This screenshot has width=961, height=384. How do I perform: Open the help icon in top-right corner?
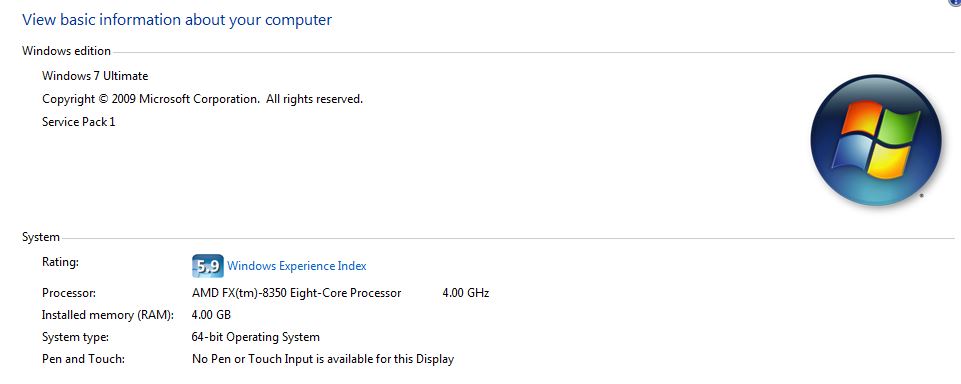point(957,2)
